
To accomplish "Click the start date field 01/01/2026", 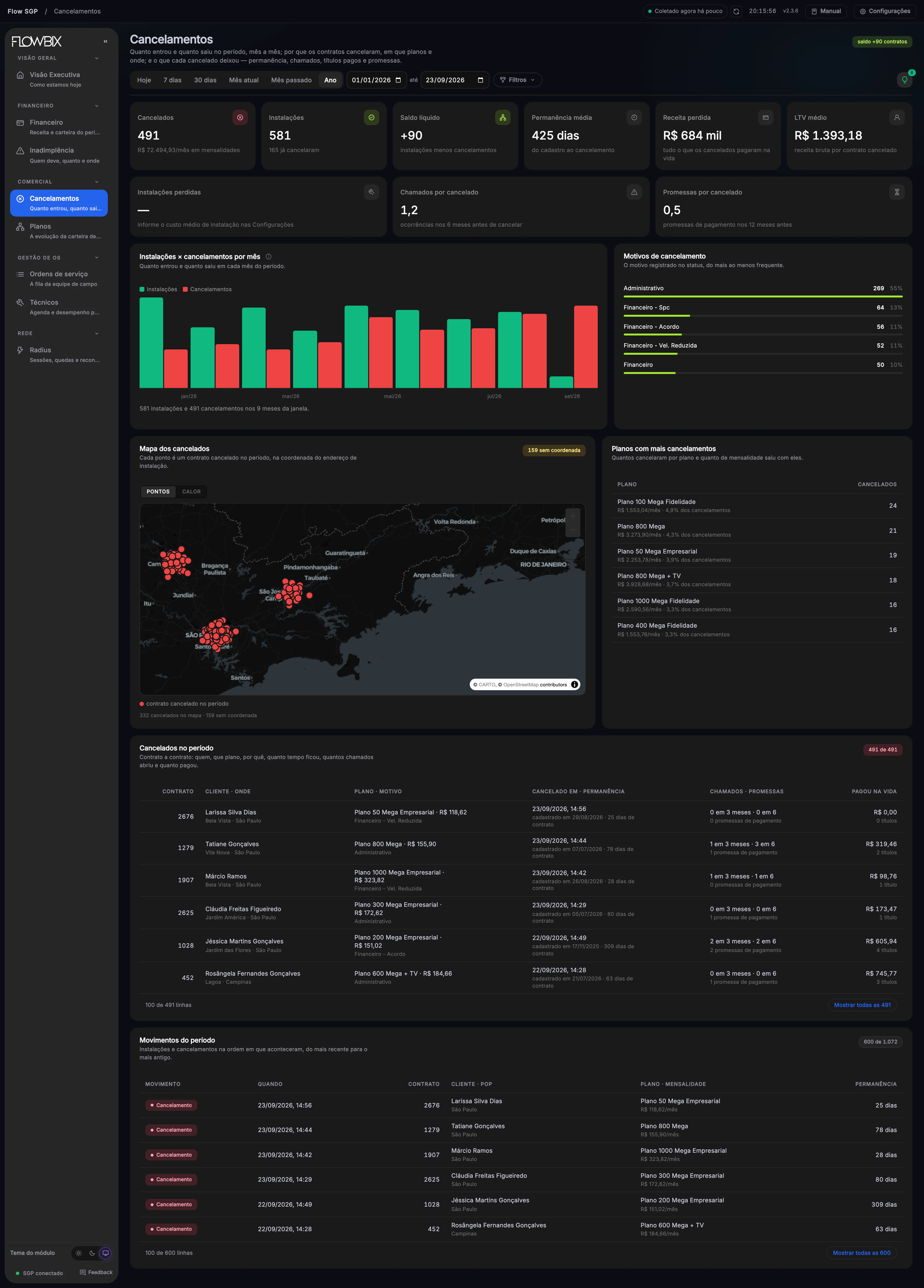I will click(377, 80).
